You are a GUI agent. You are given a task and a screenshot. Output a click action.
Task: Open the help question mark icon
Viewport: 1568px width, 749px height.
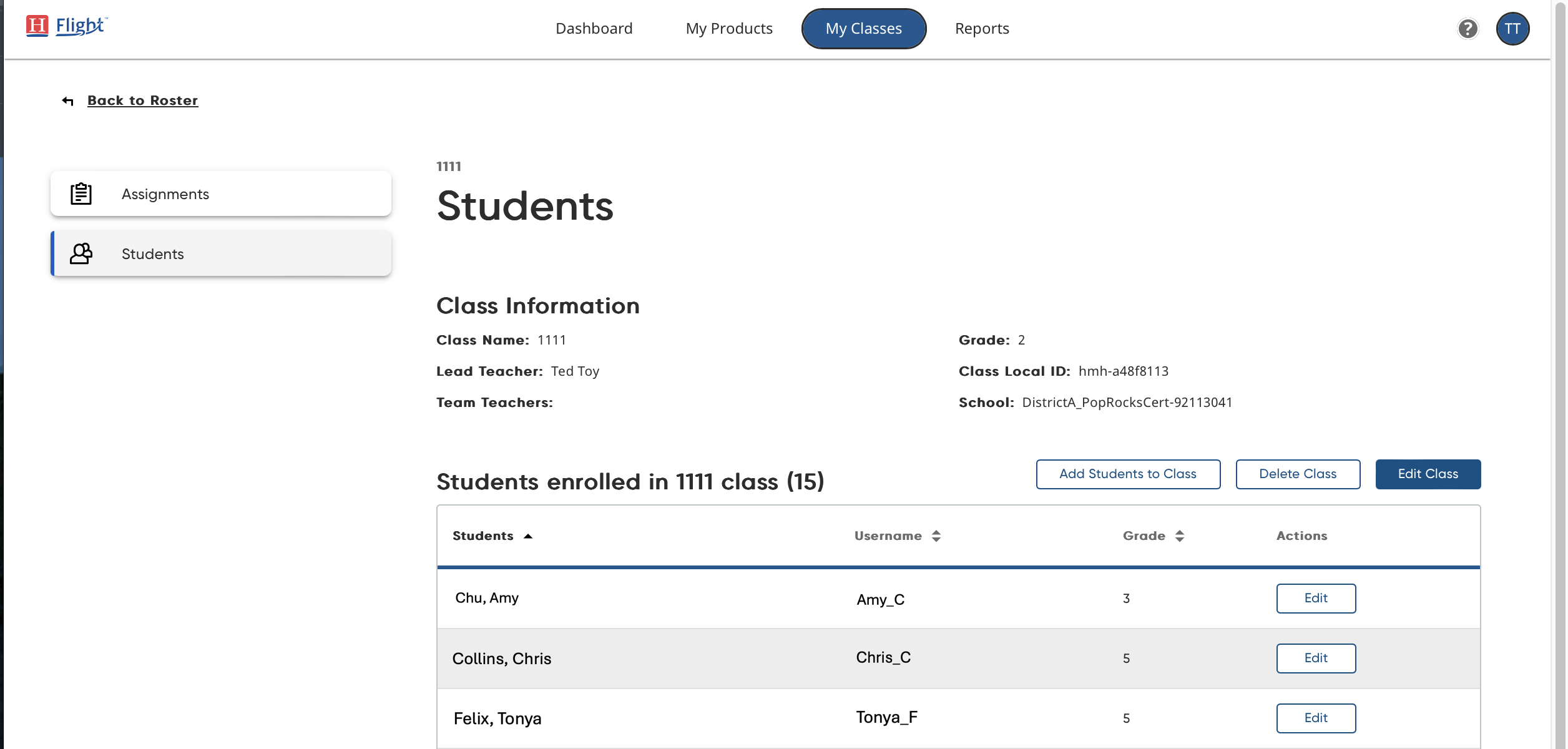(1468, 29)
